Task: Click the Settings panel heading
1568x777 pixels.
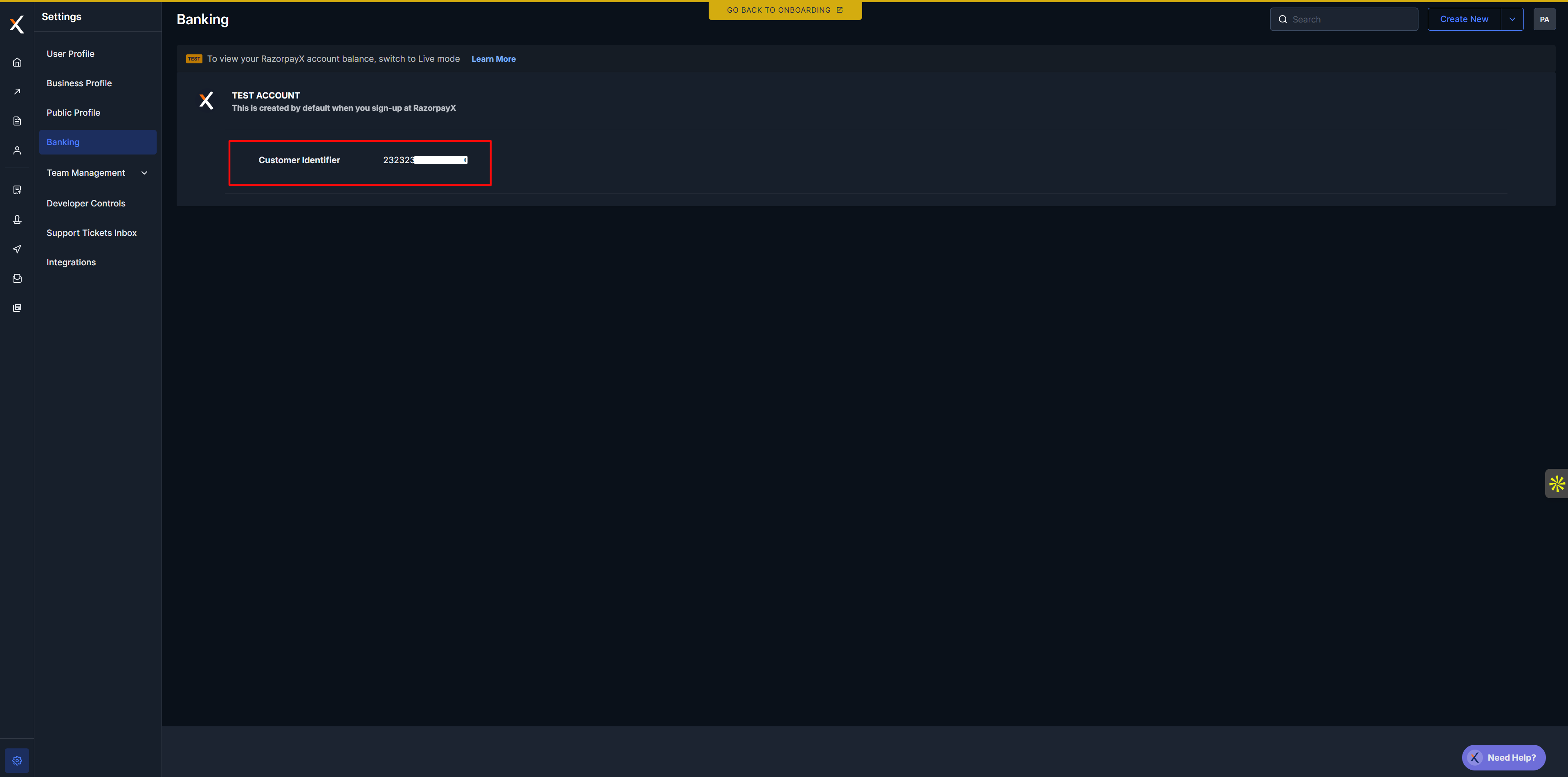Action: tap(61, 16)
